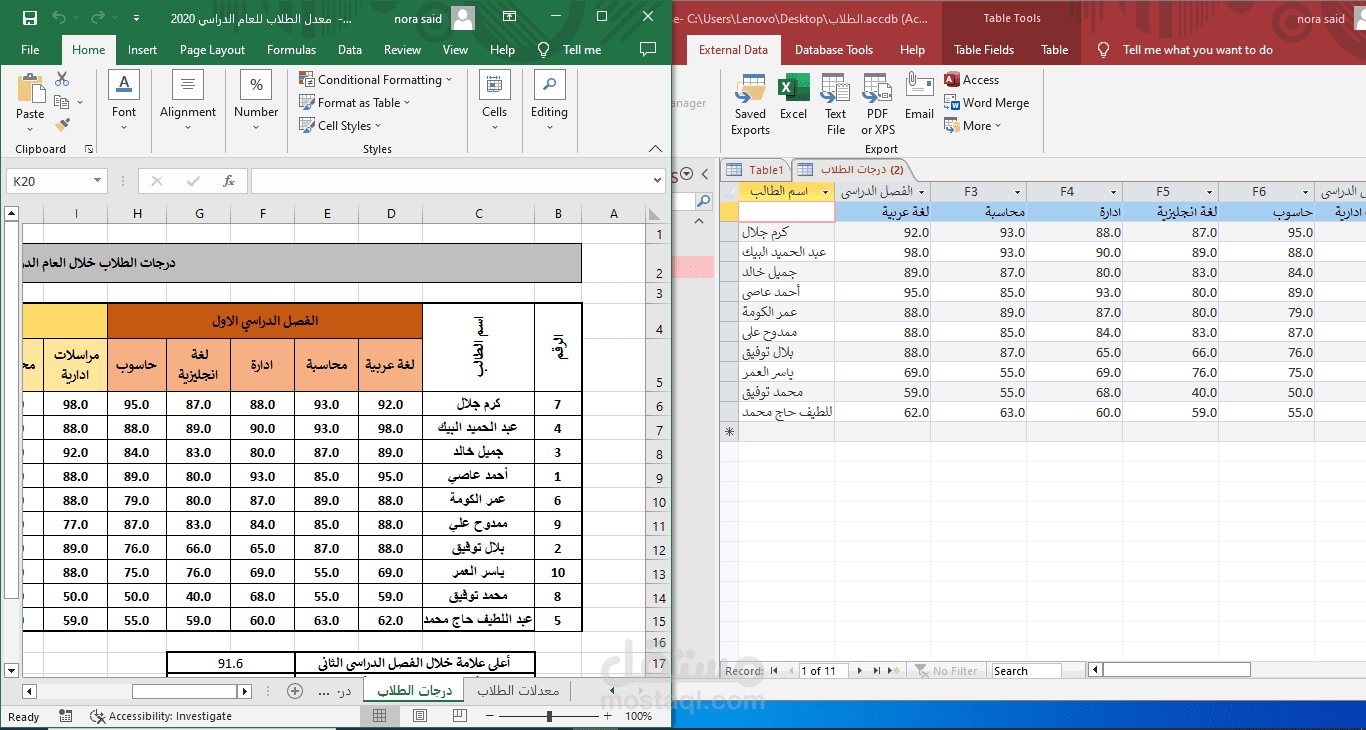Click Accessibility: Investigate in Excel status bar
This screenshot has width=1366, height=730.
click(161, 716)
